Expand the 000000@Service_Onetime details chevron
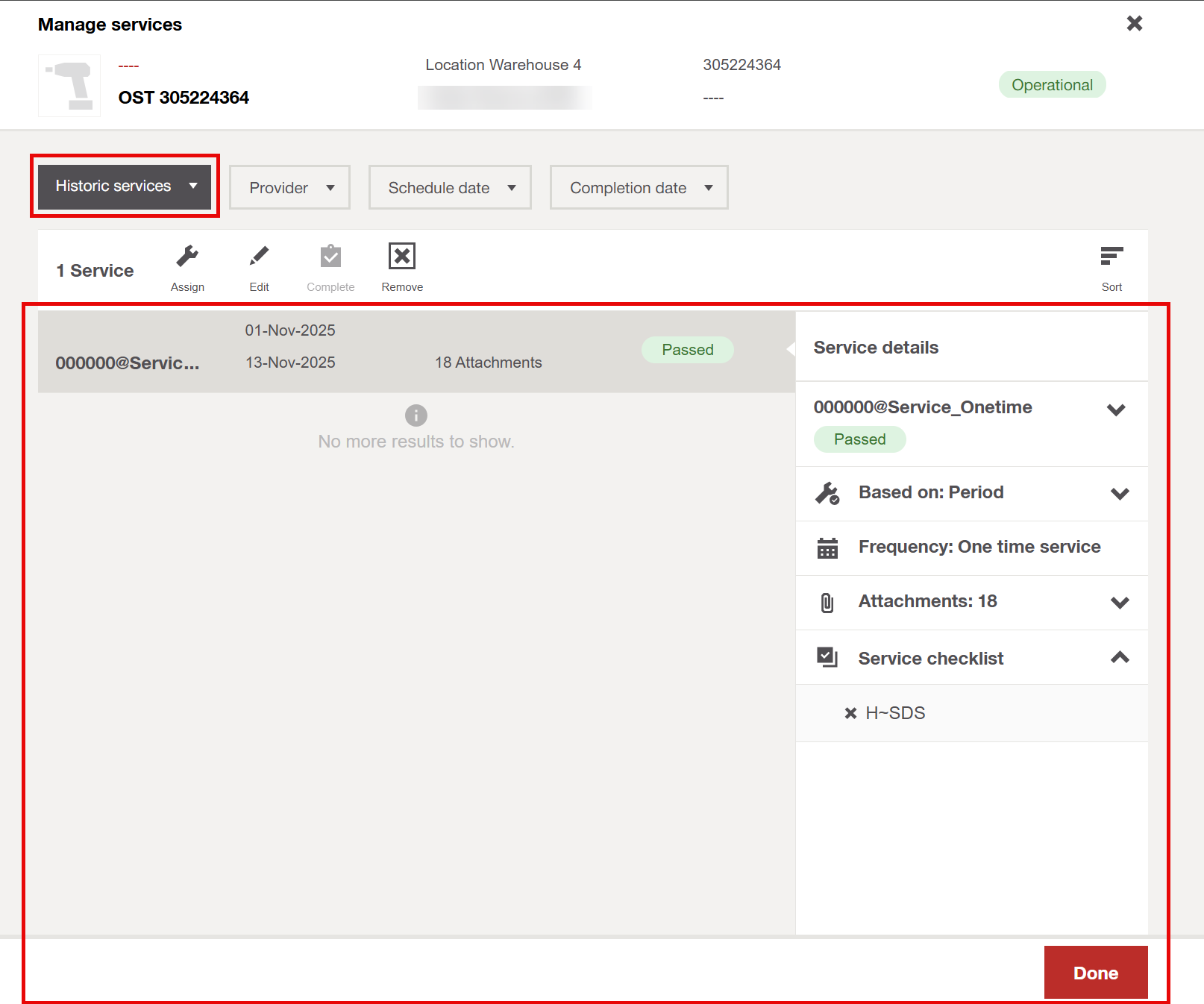The image size is (1204, 1004). 1116,410
